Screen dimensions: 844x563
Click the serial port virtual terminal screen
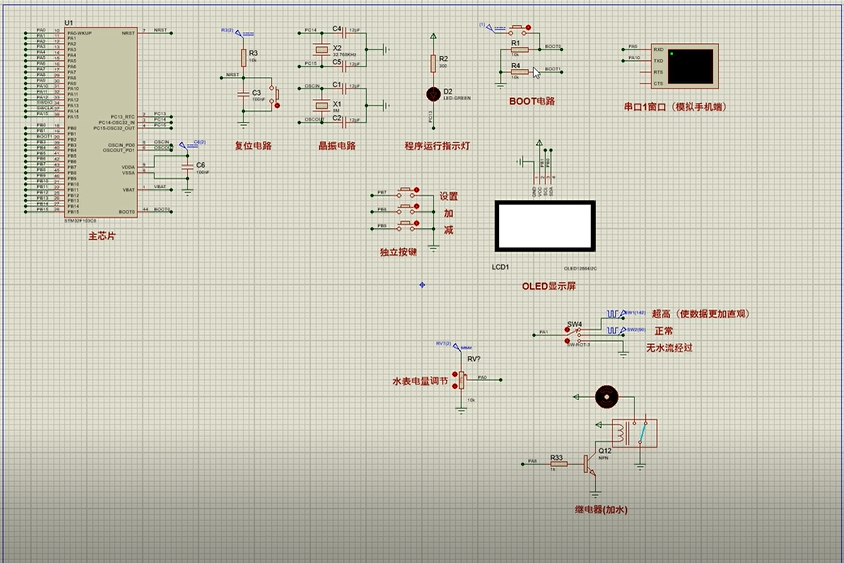click(x=691, y=66)
